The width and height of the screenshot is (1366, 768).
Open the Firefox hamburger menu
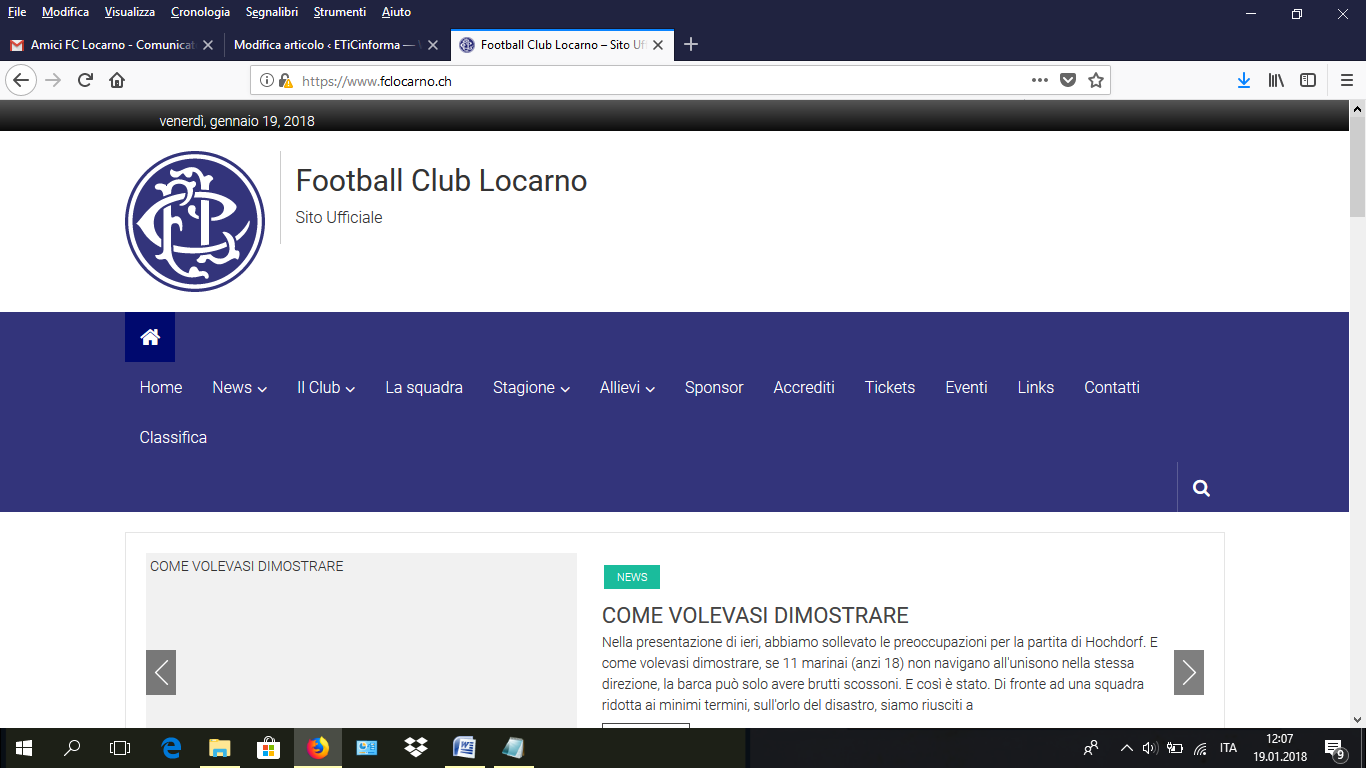click(1347, 80)
